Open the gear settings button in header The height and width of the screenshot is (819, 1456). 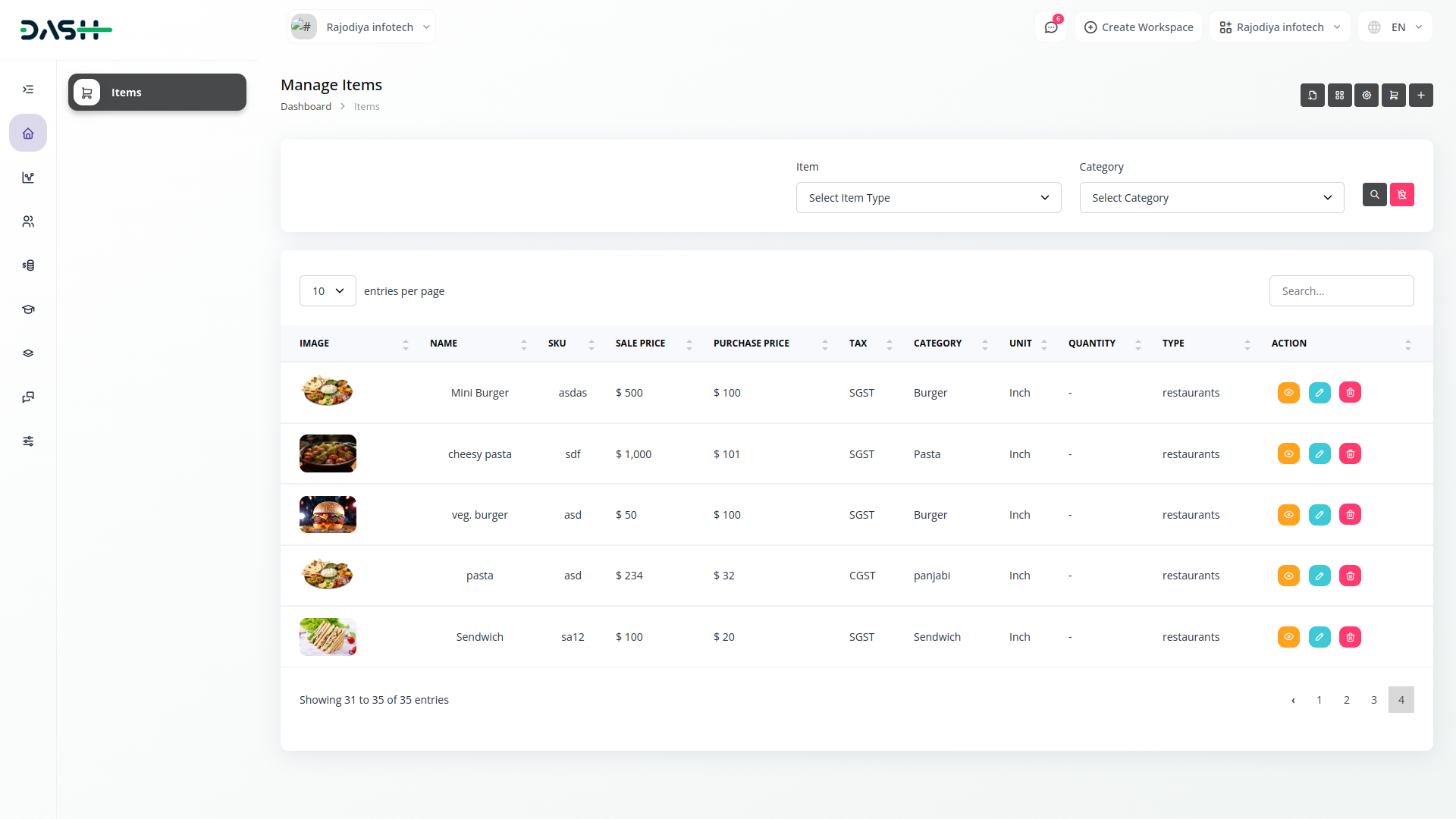click(x=1367, y=95)
